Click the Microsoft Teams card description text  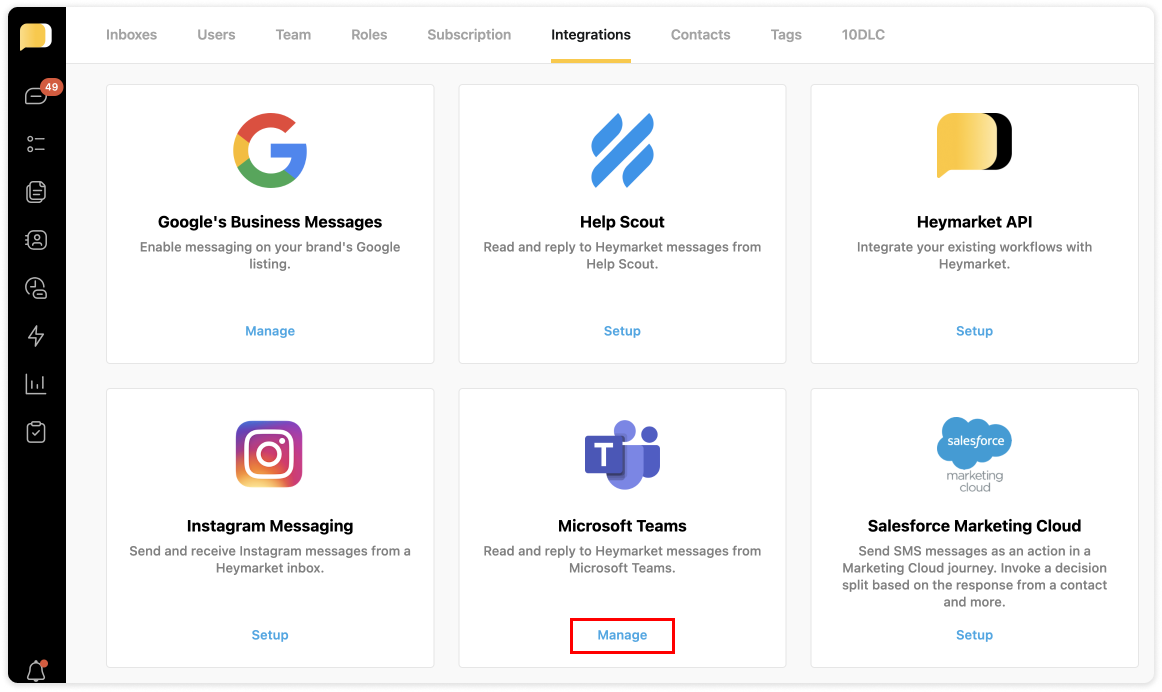click(x=622, y=559)
